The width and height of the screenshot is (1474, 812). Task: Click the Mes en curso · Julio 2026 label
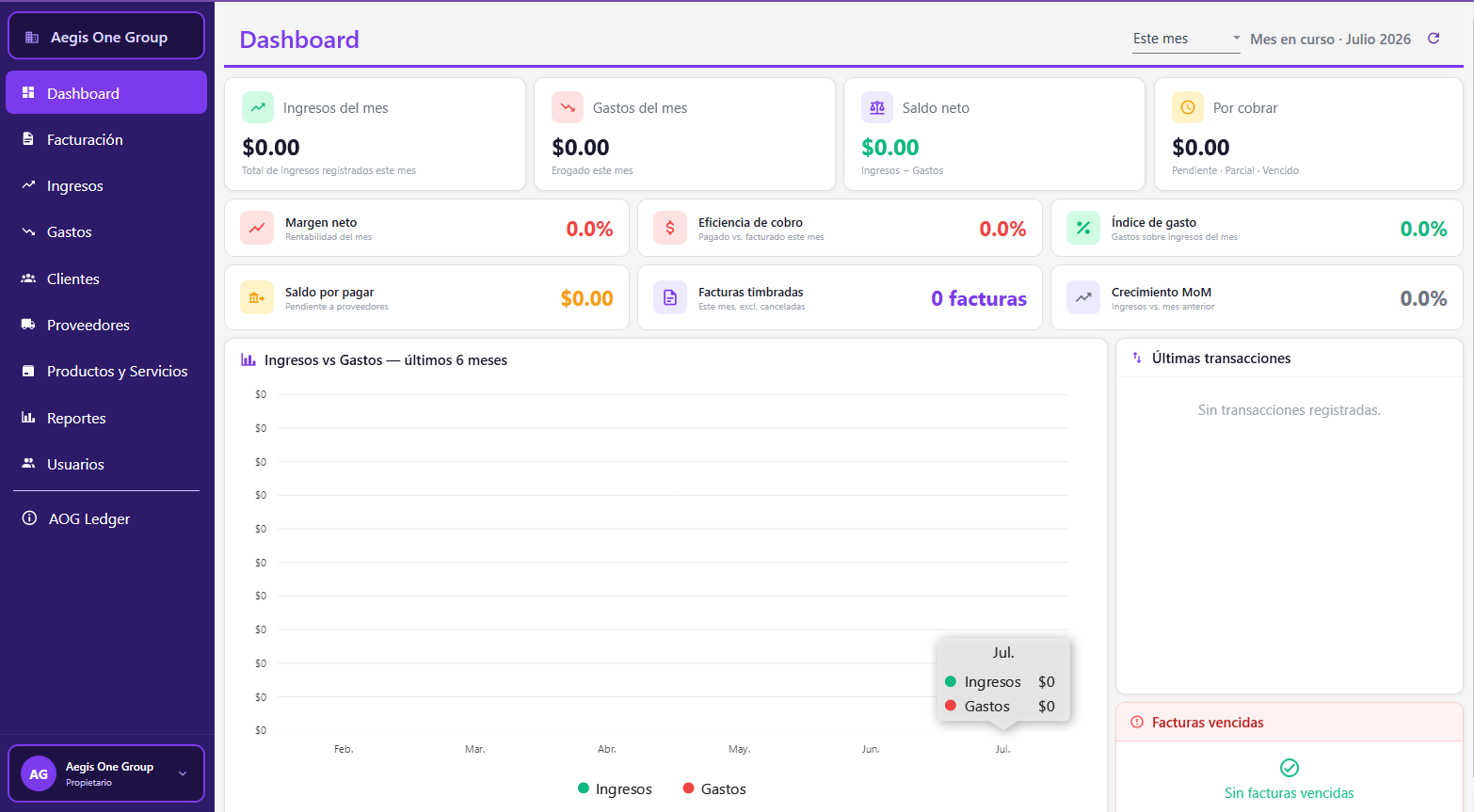[x=1330, y=39]
